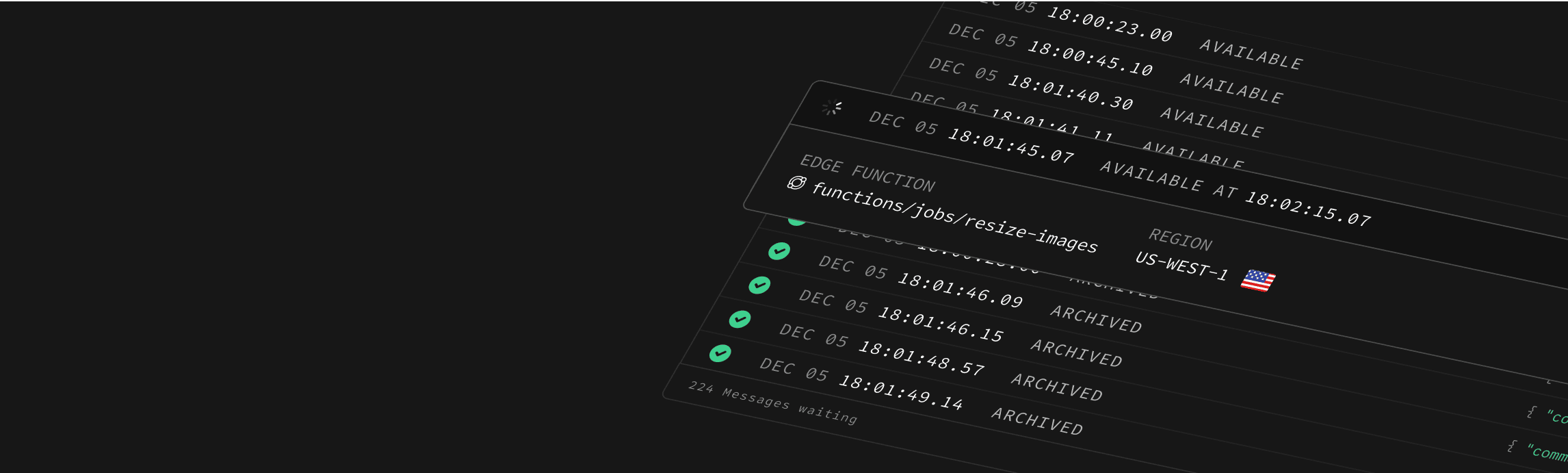Click the green check for the 18:01:46.15 message
1568x473 pixels.
pyautogui.click(x=759, y=285)
